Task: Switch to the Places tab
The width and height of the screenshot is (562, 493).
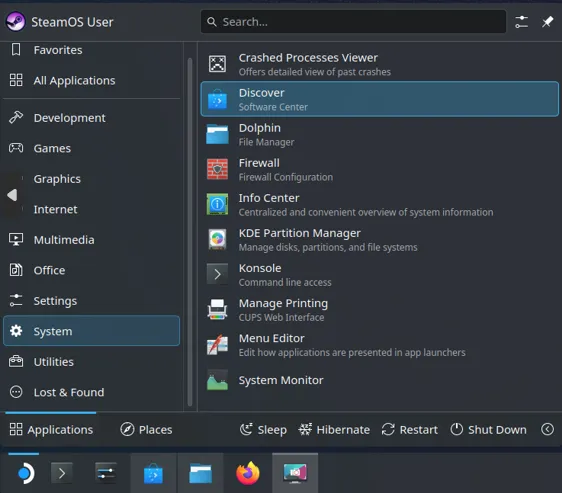Action: coord(146,429)
